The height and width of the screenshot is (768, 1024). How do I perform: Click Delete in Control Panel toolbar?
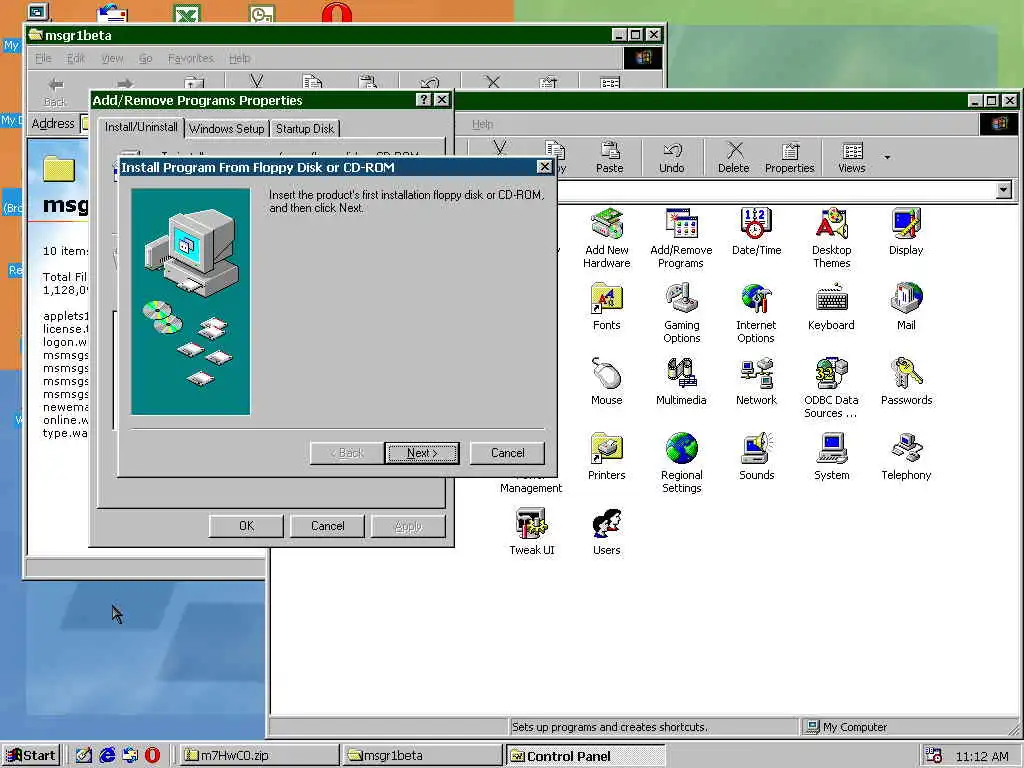(x=733, y=157)
